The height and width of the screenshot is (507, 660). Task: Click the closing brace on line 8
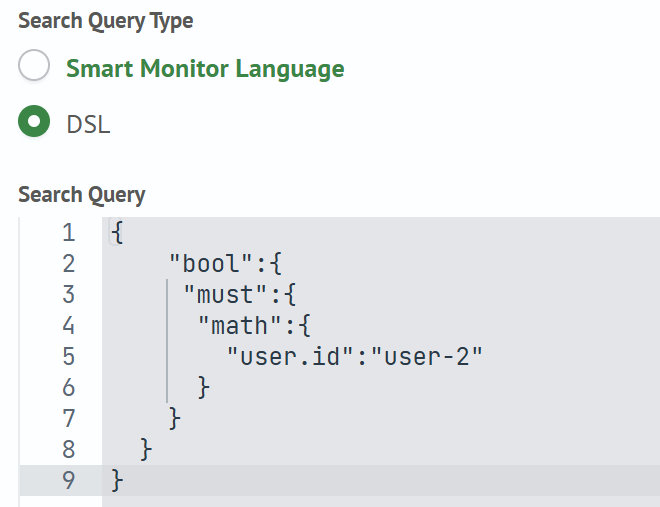click(146, 449)
